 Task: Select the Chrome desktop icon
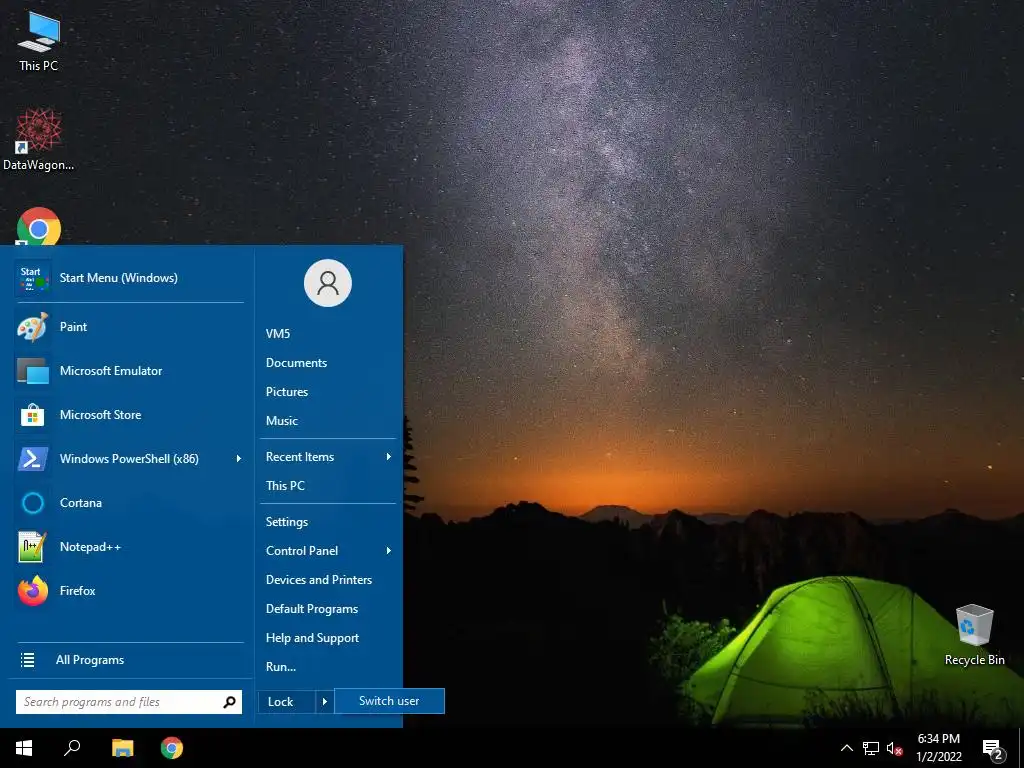(39, 227)
